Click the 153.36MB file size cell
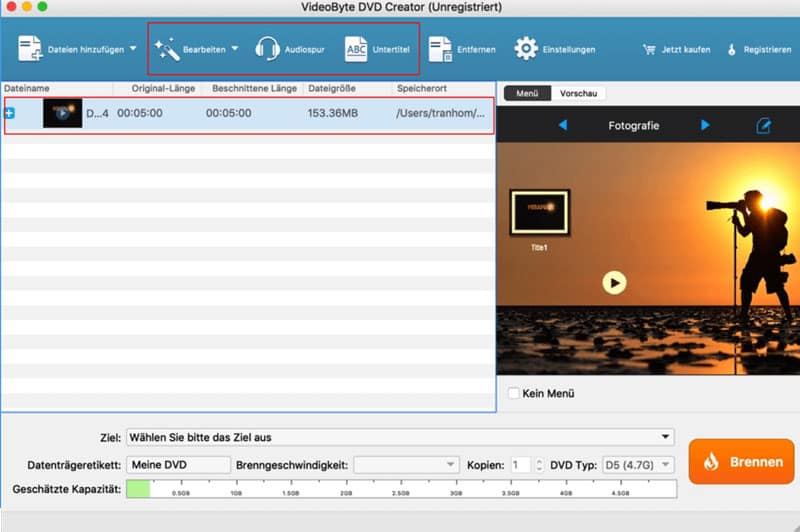 [333, 113]
